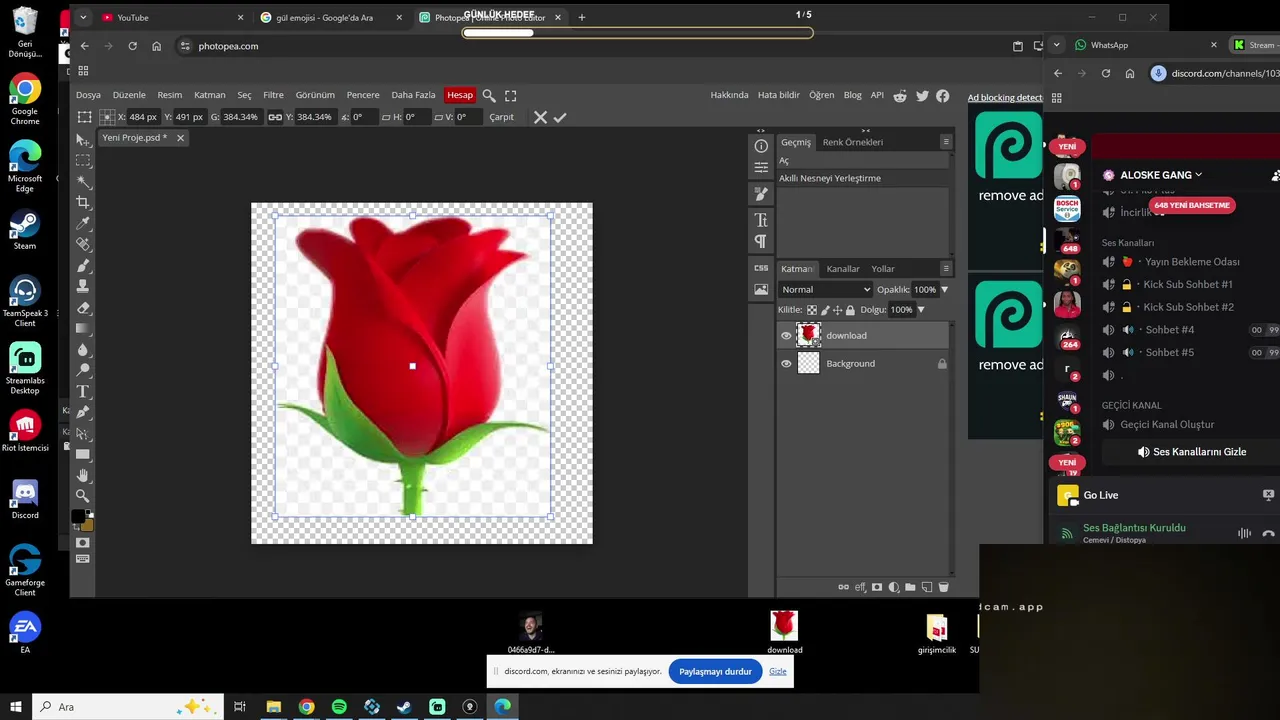
Task: Select the Eyedropper tool
Action: tap(83, 224)
